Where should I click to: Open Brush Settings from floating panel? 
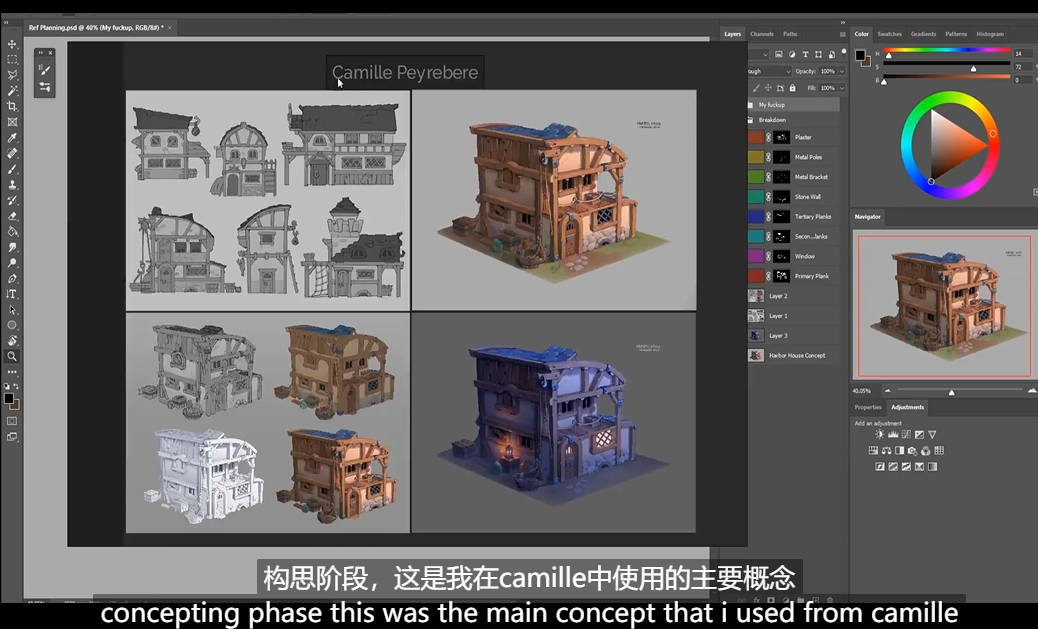44,87
